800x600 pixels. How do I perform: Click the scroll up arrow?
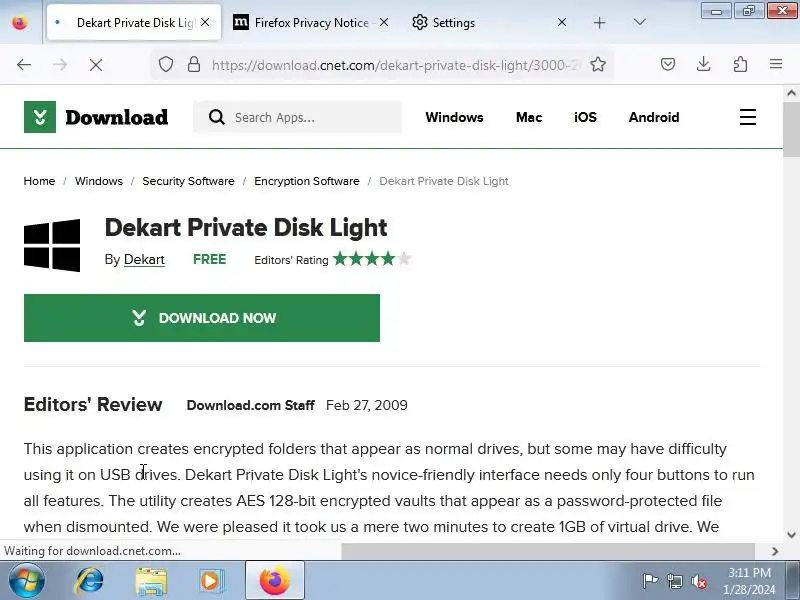791,93
